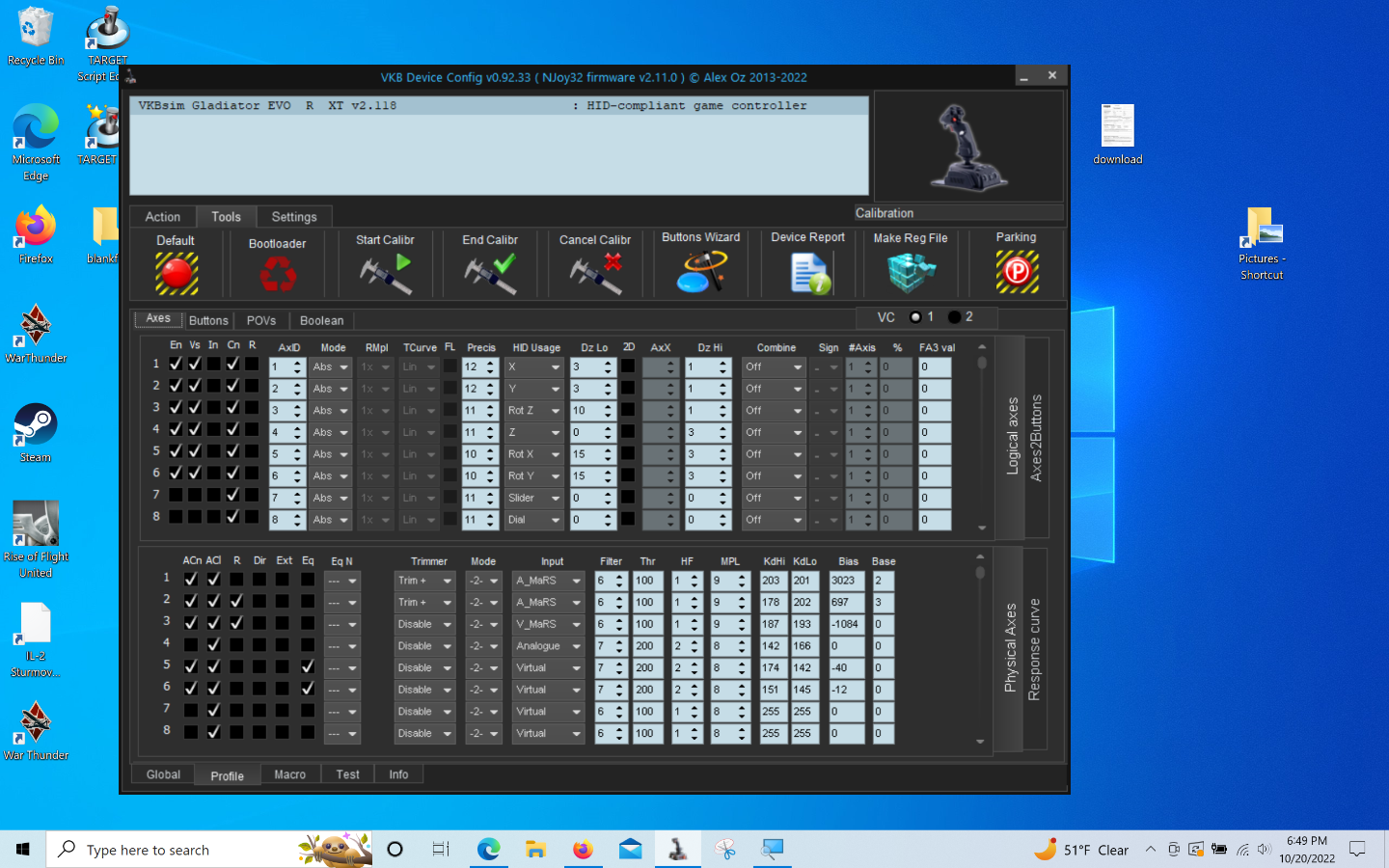Open the Boolean tab
The image size is (1389, 868).
coord(322,320)
